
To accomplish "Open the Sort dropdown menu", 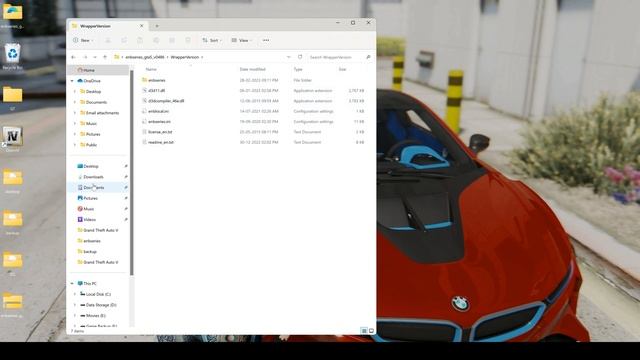I will [x=212, y=40].
